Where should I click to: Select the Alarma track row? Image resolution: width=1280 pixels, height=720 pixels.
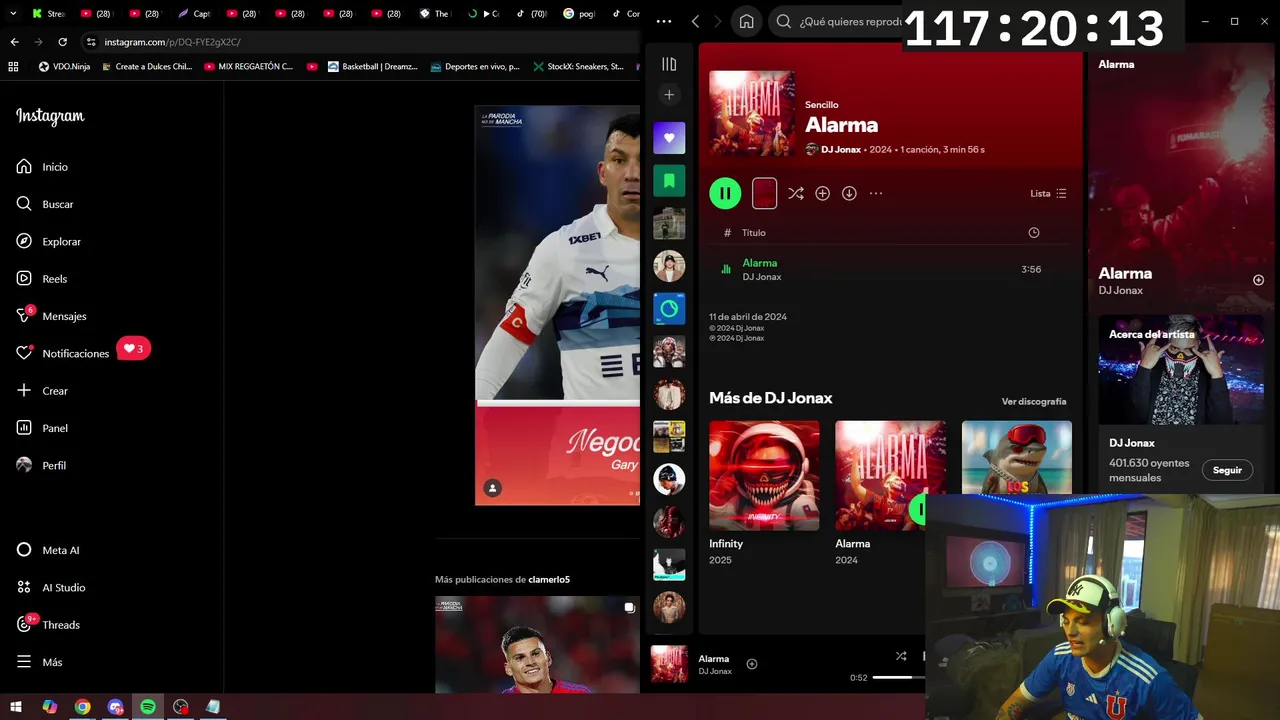click(889, 269)
